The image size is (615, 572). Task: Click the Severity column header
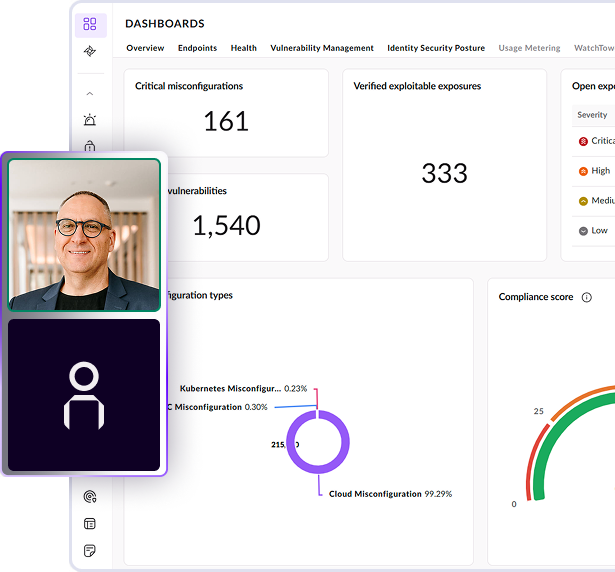pyautogui.click(x=592, y=115)
